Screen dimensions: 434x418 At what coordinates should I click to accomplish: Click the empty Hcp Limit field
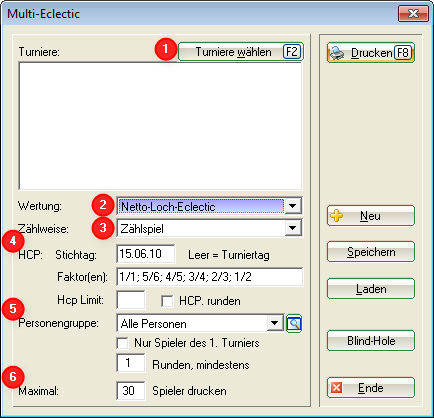(131, 300)
